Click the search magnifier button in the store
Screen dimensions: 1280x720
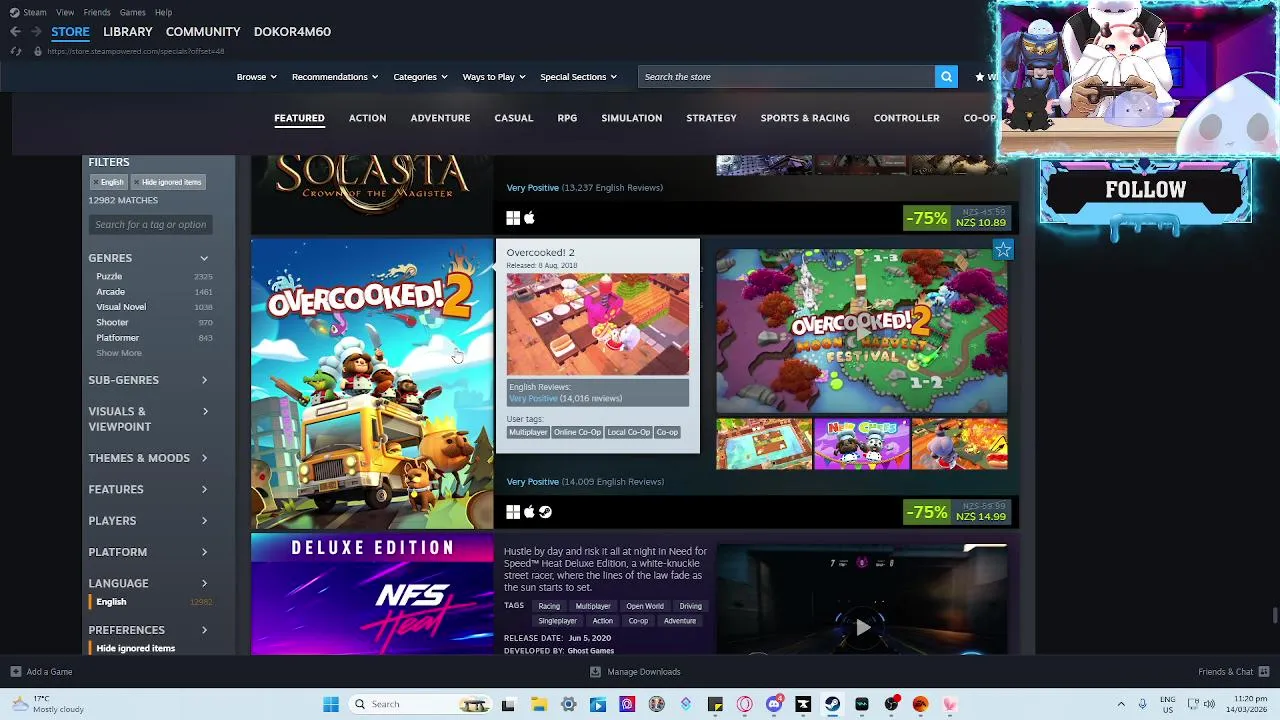[946, 77]
